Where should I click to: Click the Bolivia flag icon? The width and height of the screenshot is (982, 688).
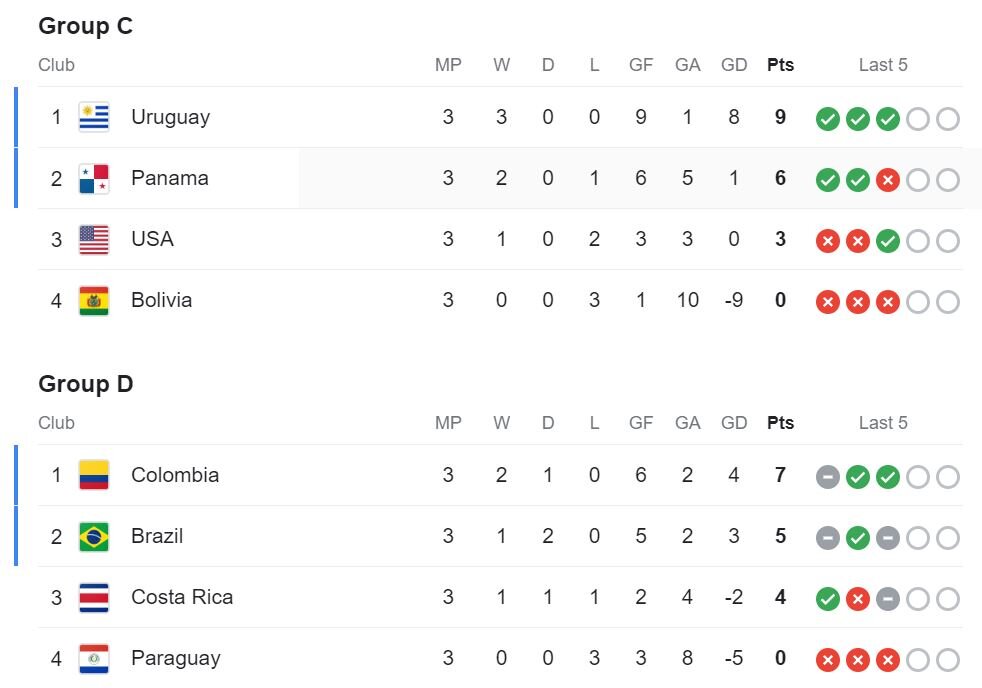click(94, 300)
